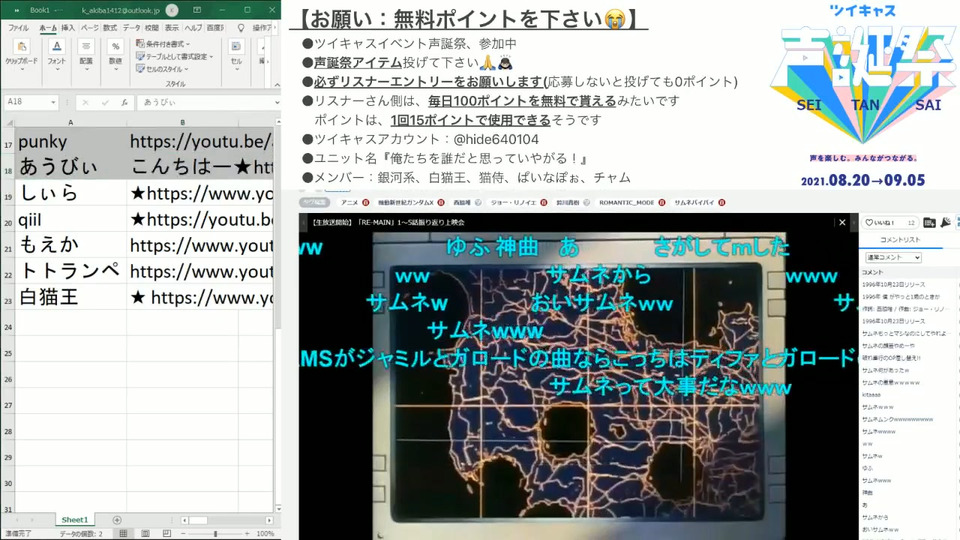Click the 100% zoom level in status bar
The image size is (960, 540).
pyautogui.click(x=265, y=534)
